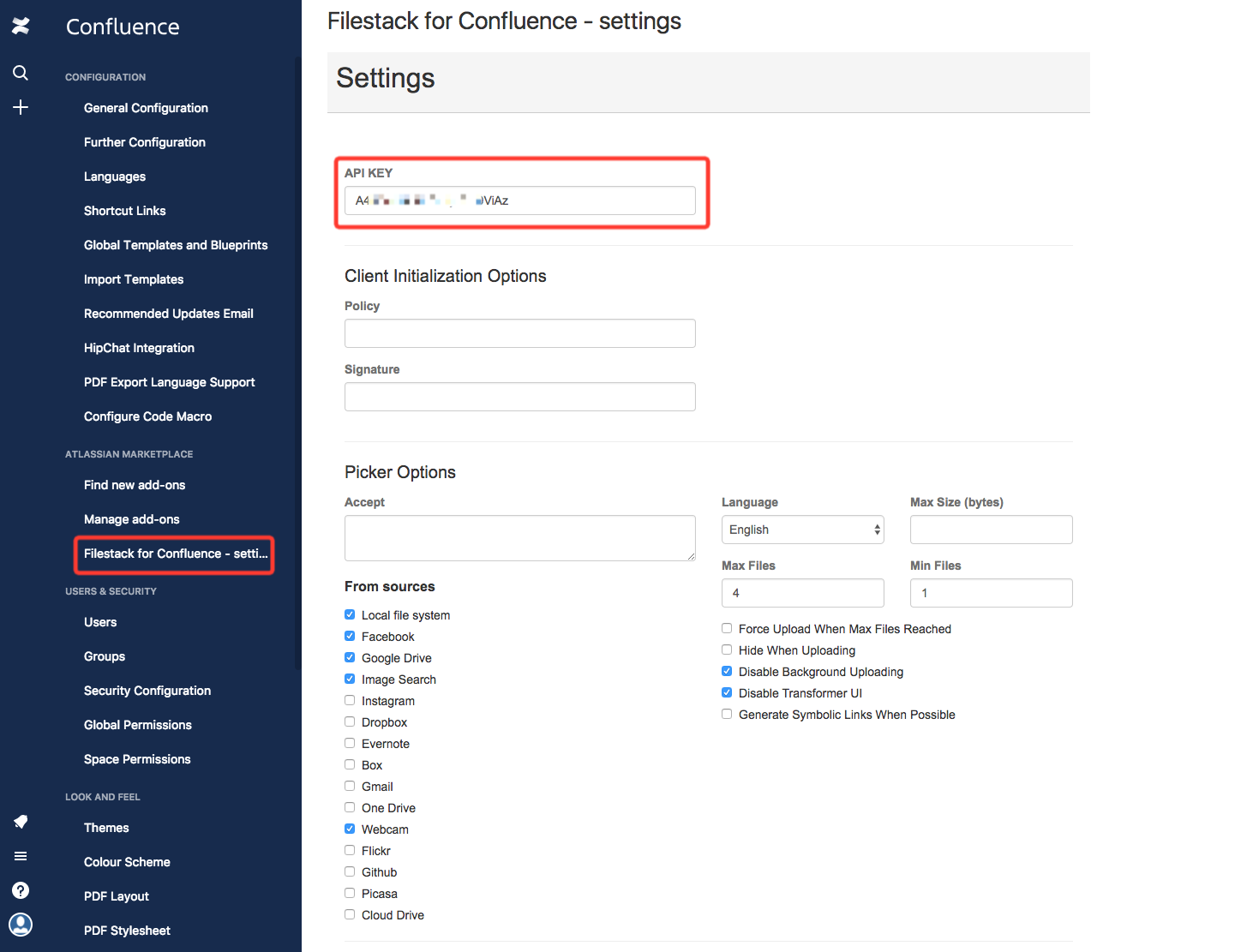
Task: Open the help question mark icon
Action: pos(21,890)
